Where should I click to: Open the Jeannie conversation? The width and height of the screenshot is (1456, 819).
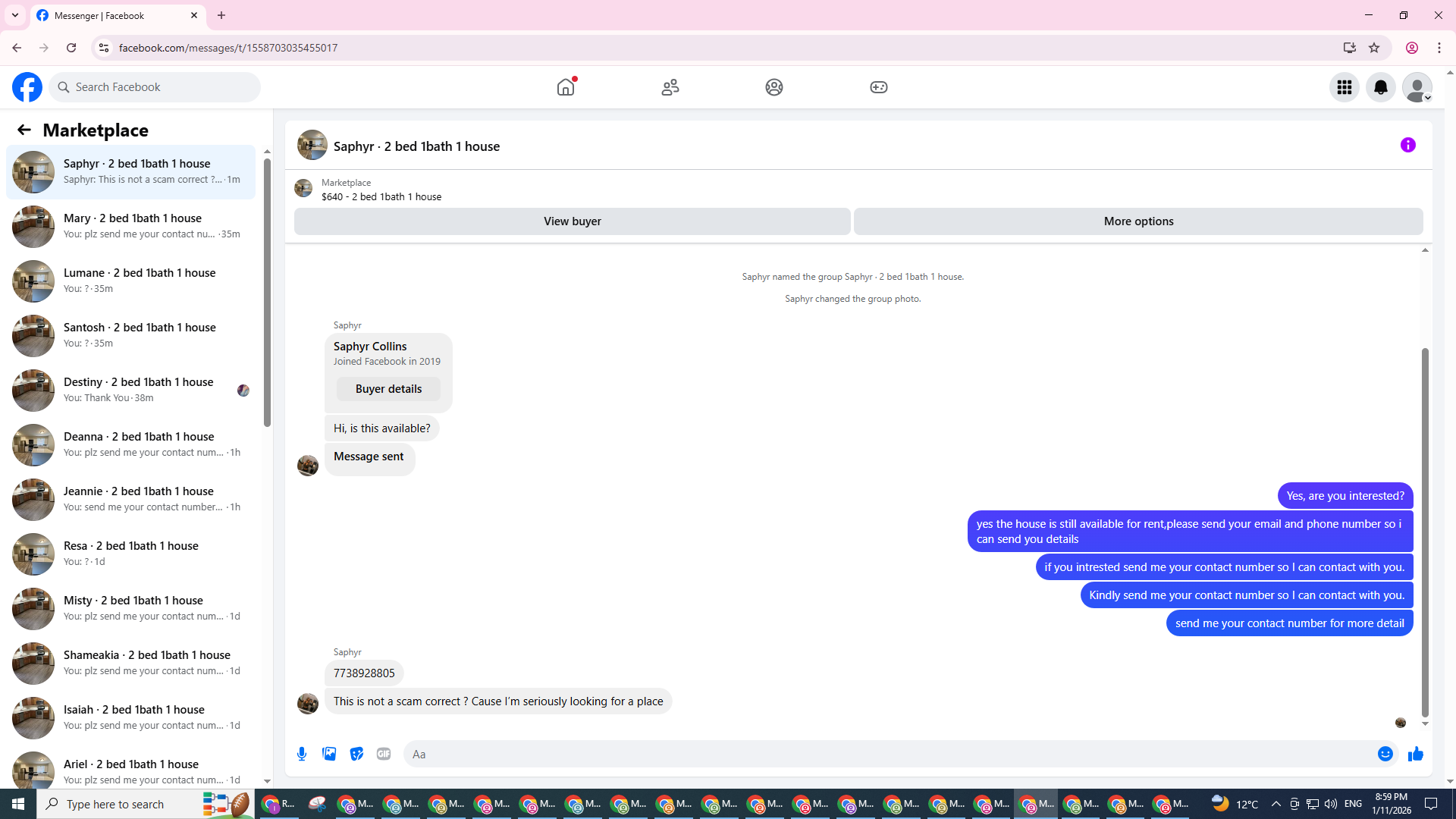click(131, 500)
